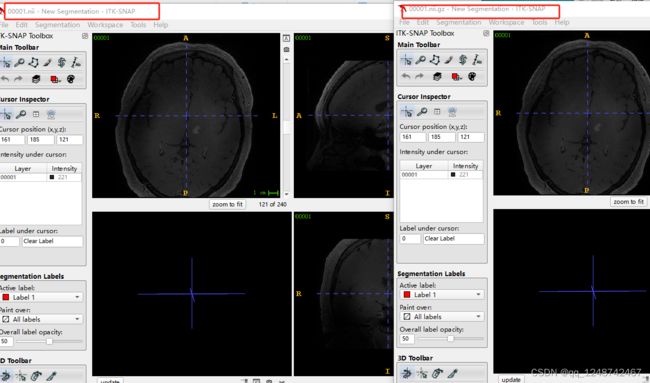The image size is (650, 383).
Task: Click label opacity slider in right window
Action: (451, 339)
